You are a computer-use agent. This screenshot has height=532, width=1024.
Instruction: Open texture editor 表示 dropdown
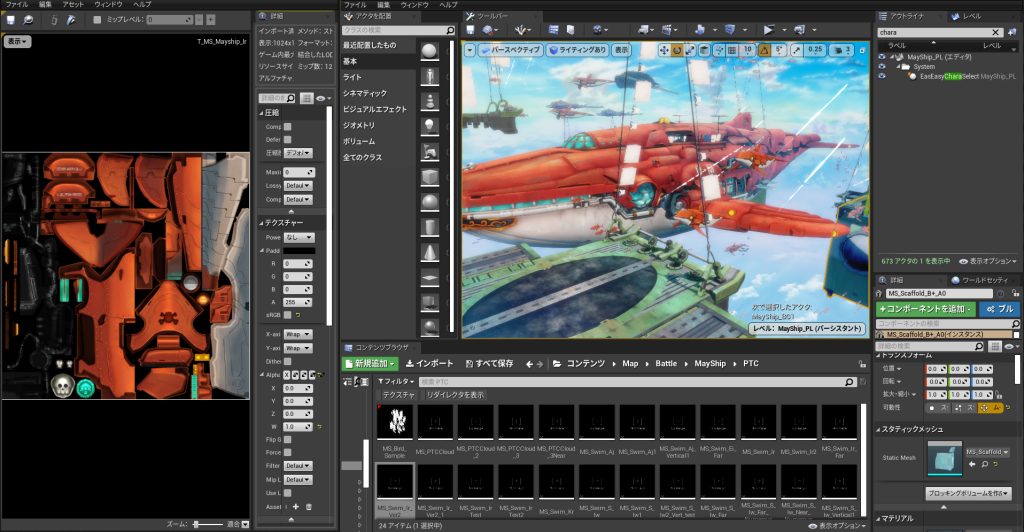click(x=17, y=41)
